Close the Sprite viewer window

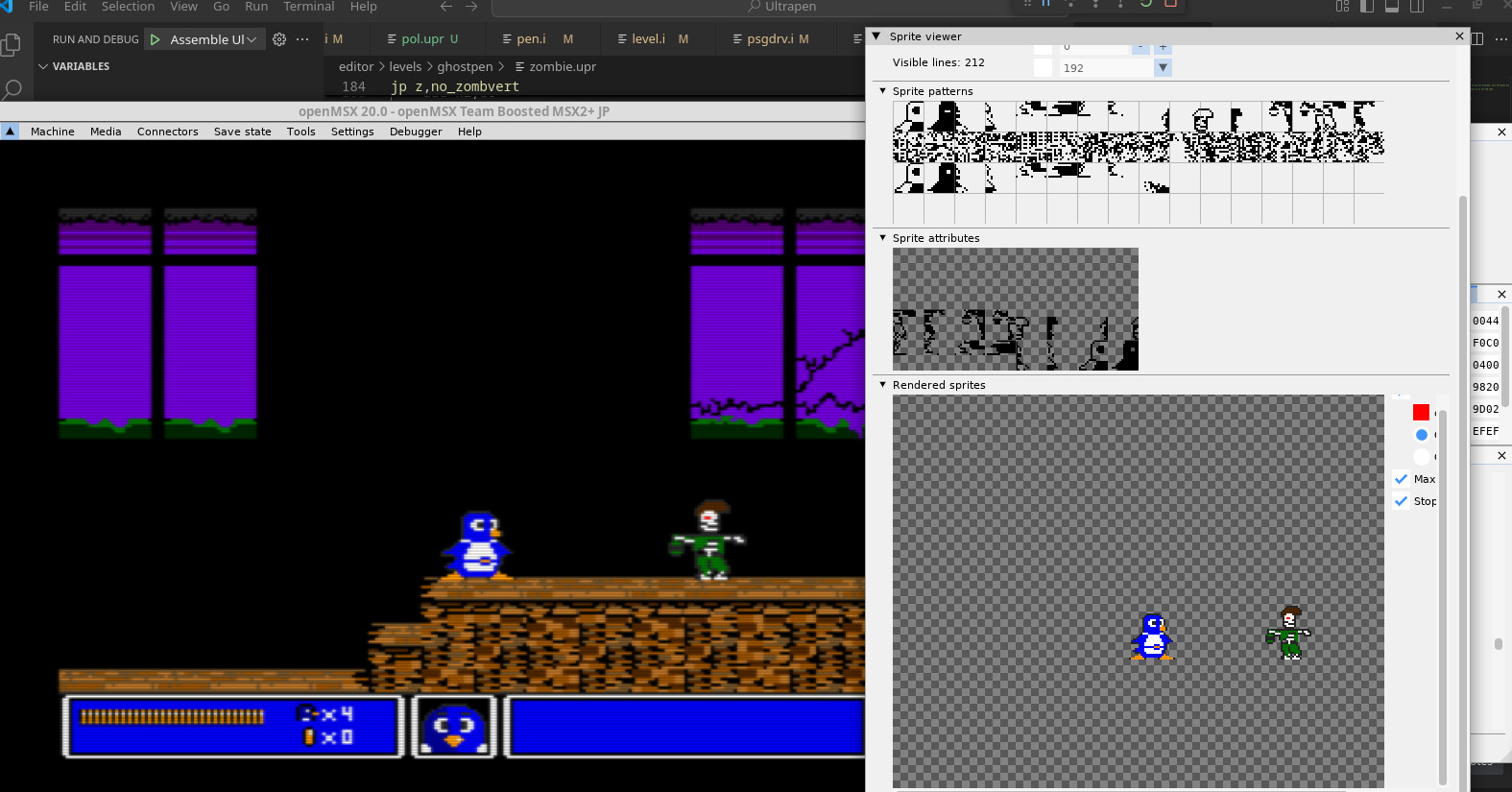[1459, 36]
